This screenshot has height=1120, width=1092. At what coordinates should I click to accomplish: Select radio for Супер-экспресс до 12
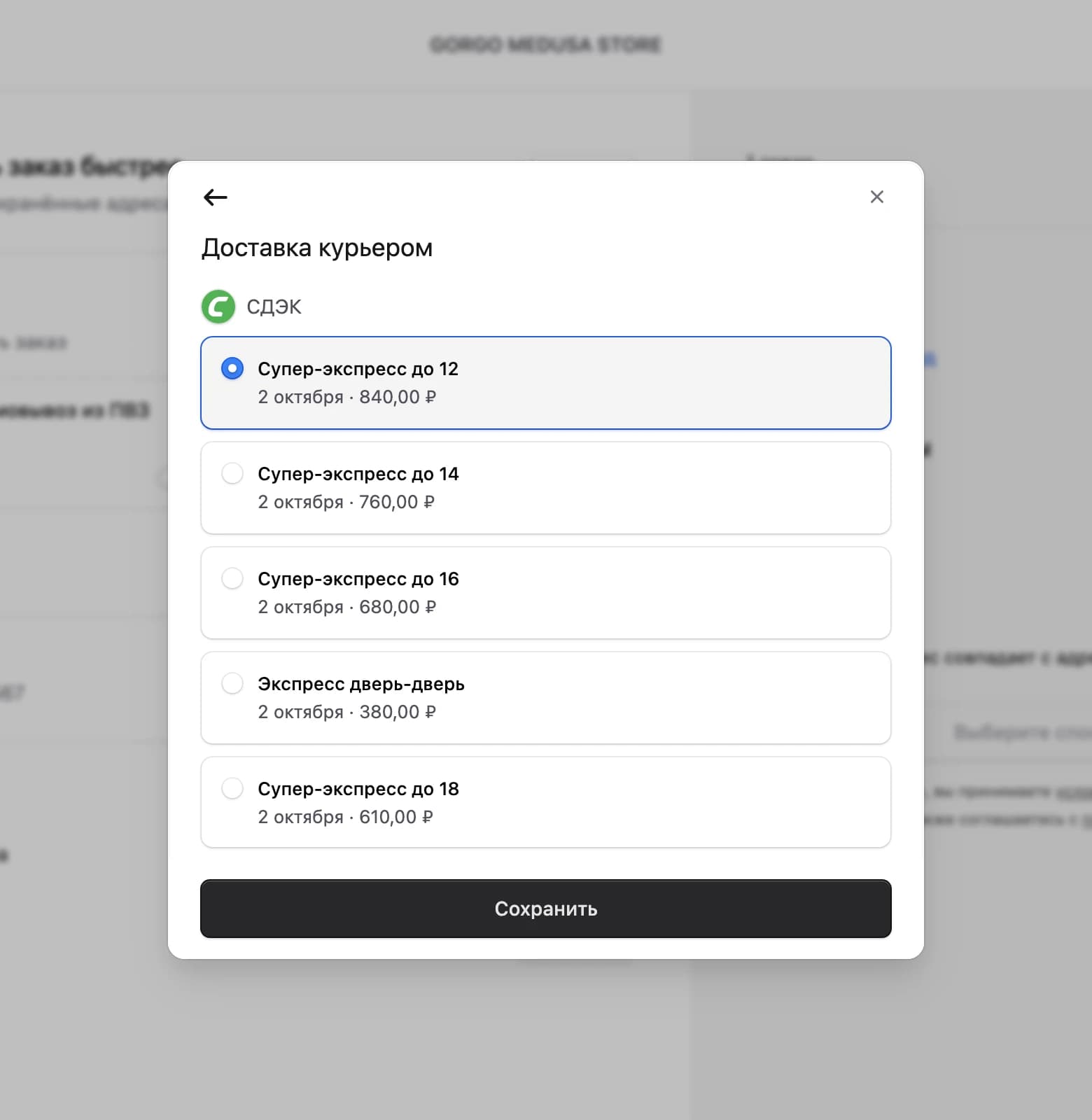[x=232, y=368]
